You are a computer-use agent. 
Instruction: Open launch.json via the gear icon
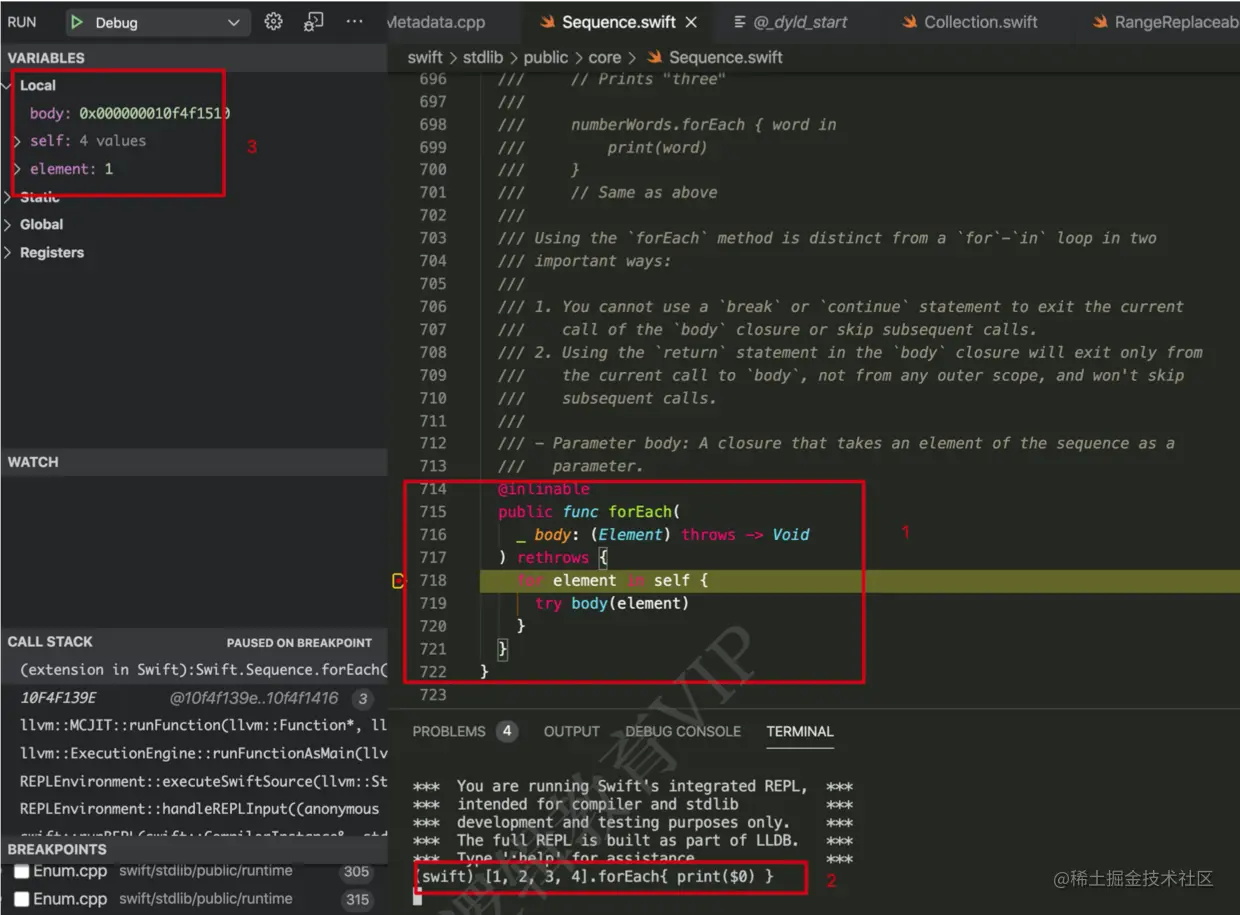273,21
